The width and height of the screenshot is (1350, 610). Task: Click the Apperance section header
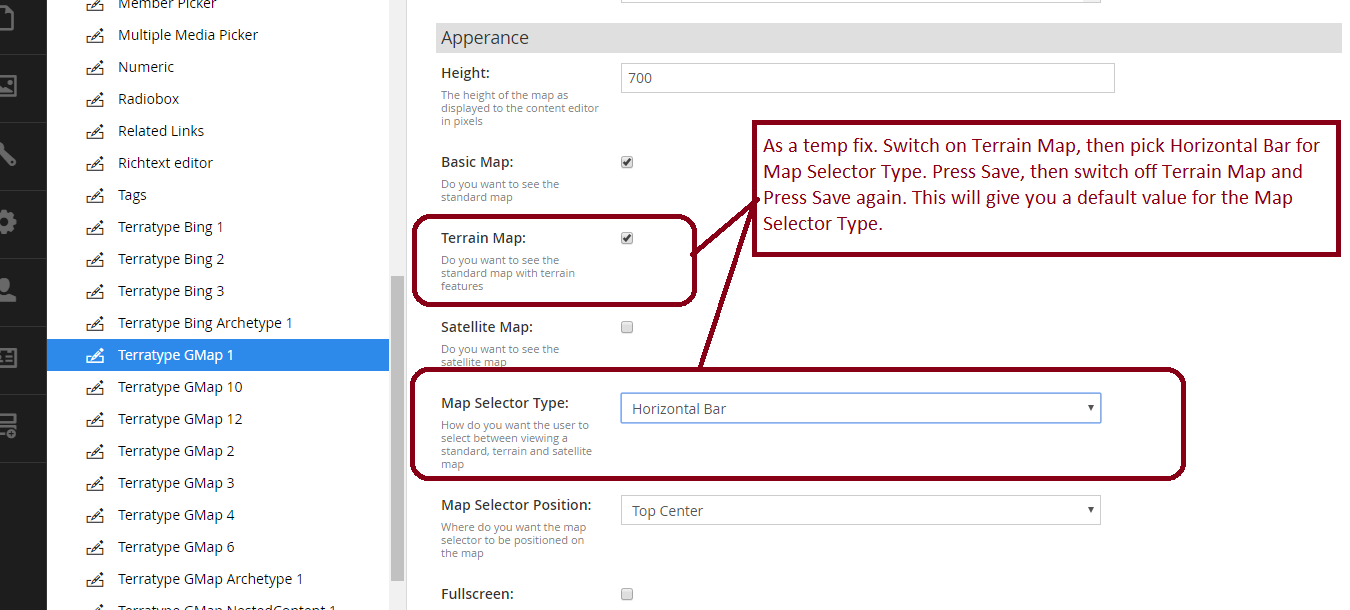click(x=888, y=38)
